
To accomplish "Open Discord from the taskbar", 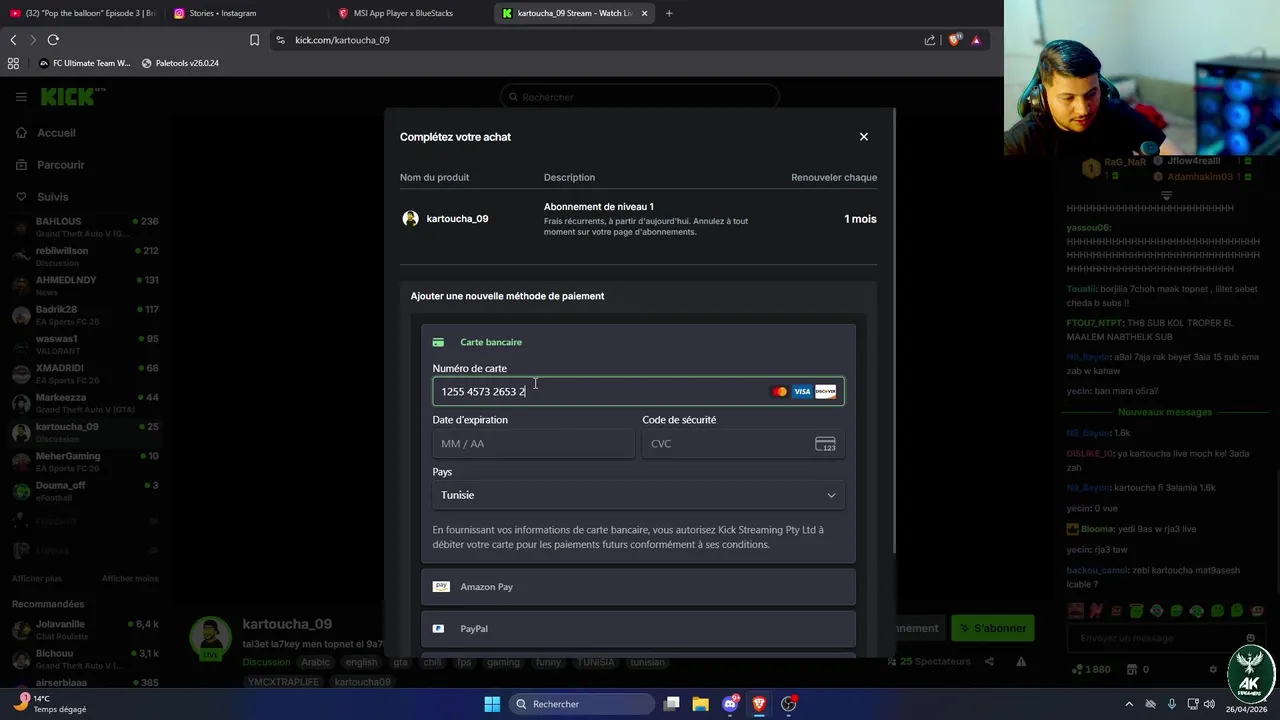I will tap(730, 704).
